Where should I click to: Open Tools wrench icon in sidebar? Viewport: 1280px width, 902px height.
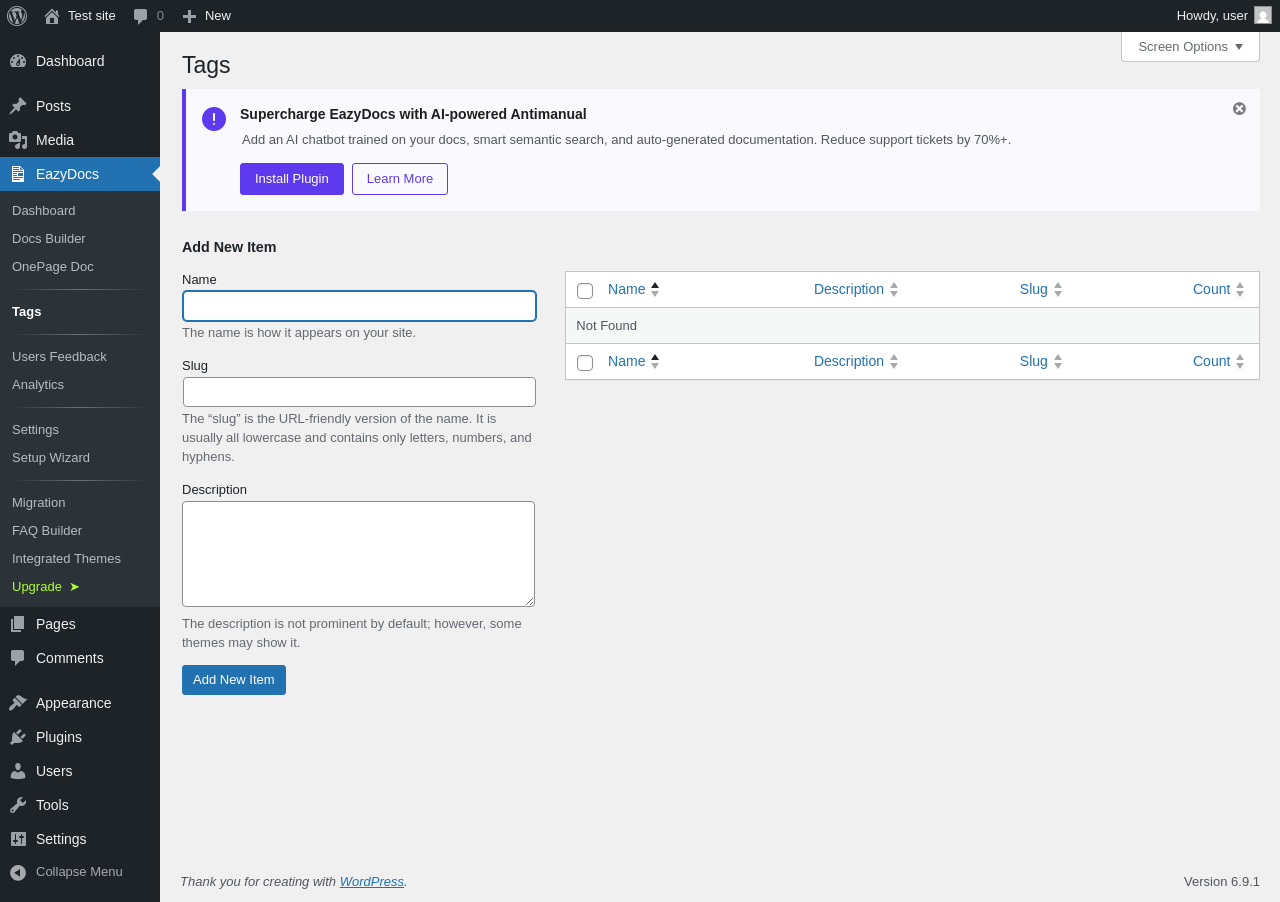[x=18, y=805]
